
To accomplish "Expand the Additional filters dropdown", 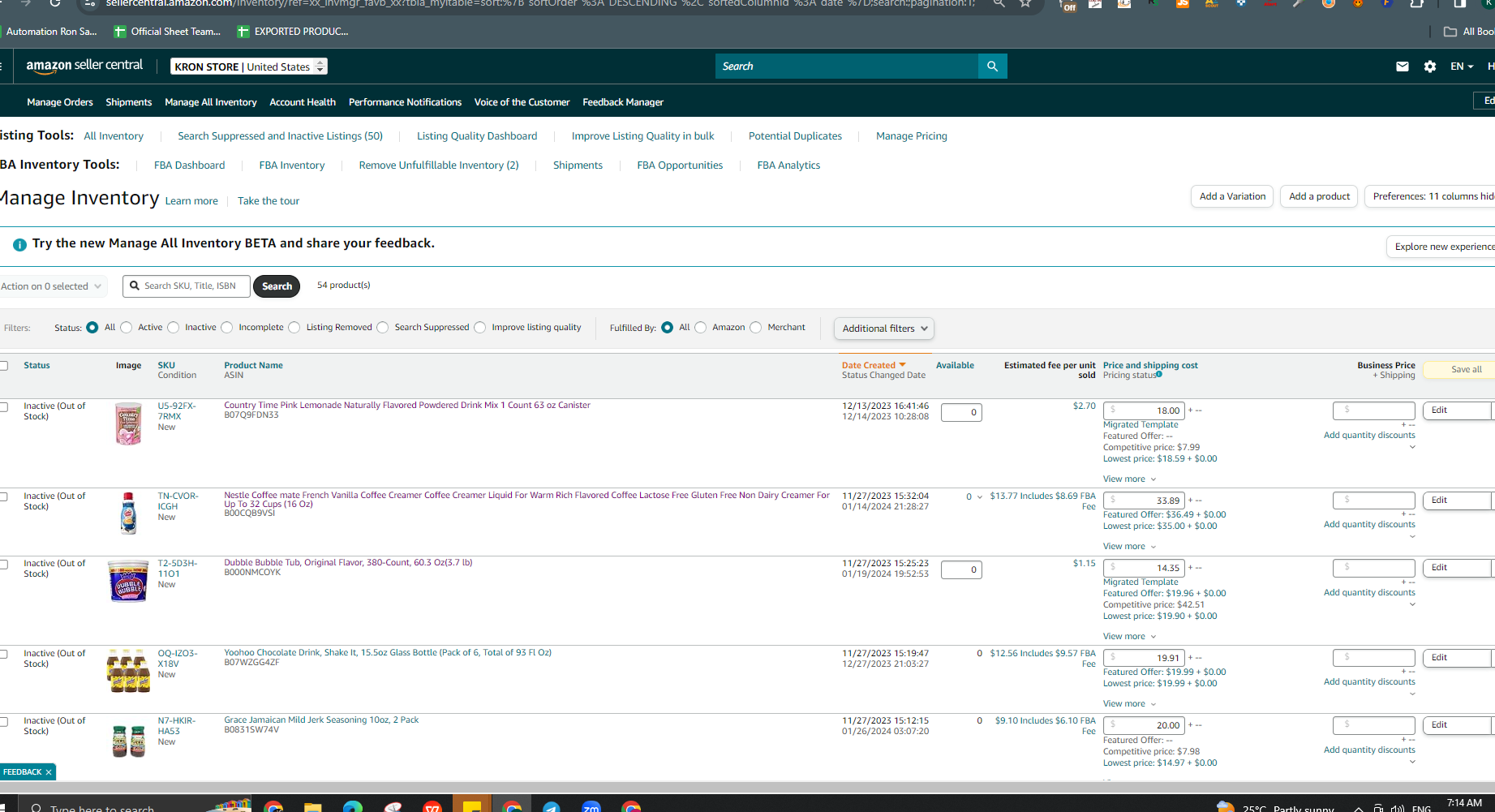I will (x=884, y=329).
